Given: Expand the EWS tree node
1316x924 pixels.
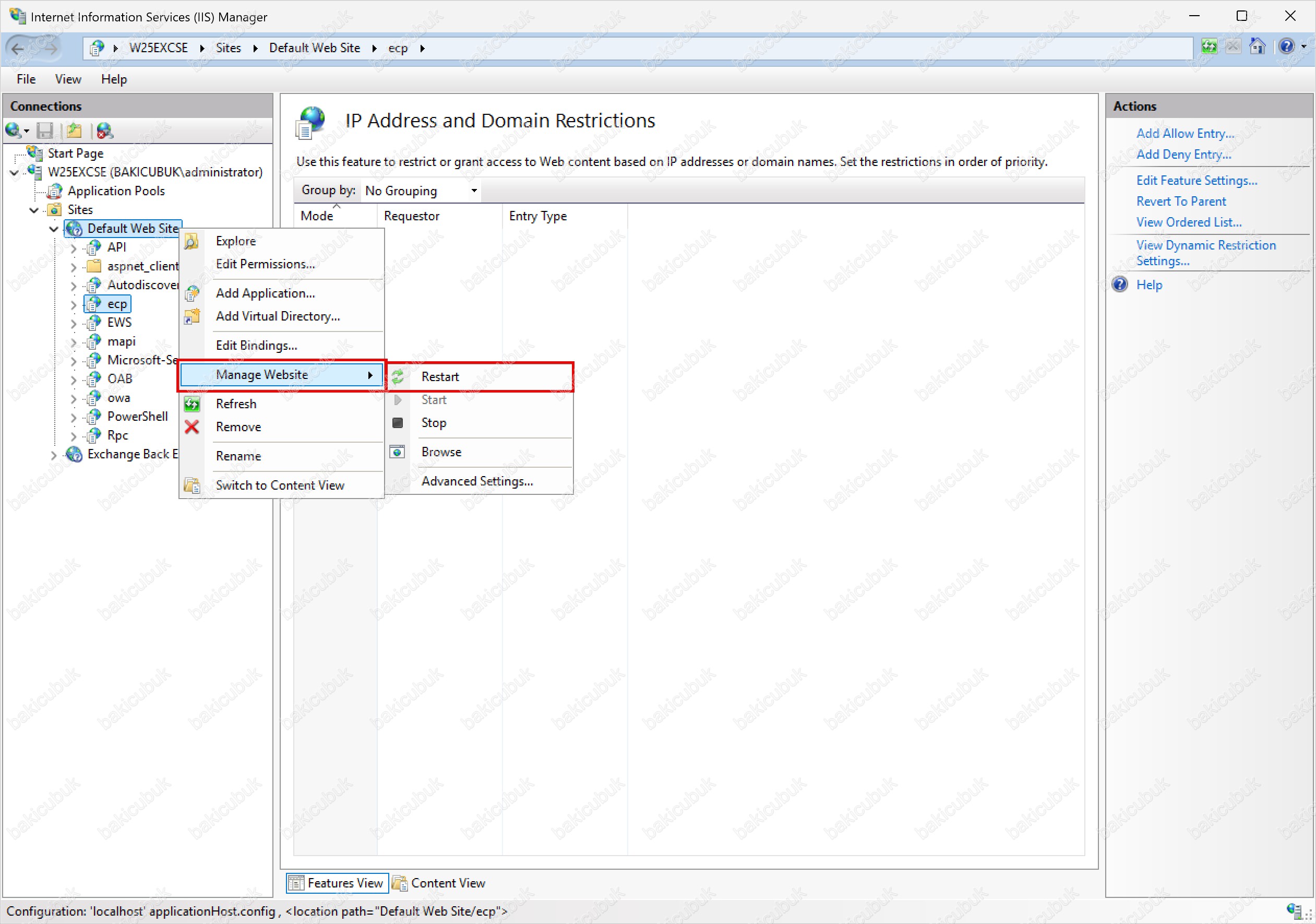Looking at the screenshot, I should click(74, 324).
